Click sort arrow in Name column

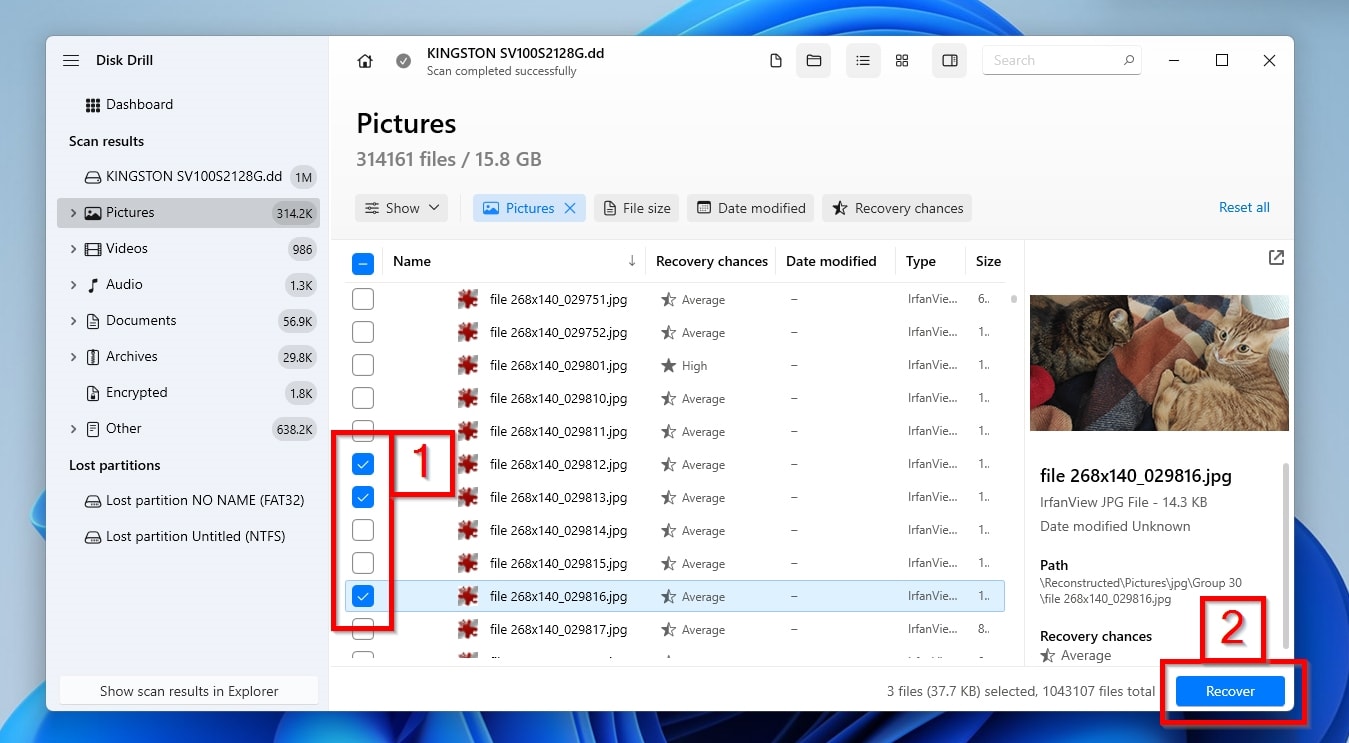pyautogui.click(x=632, y=261)
